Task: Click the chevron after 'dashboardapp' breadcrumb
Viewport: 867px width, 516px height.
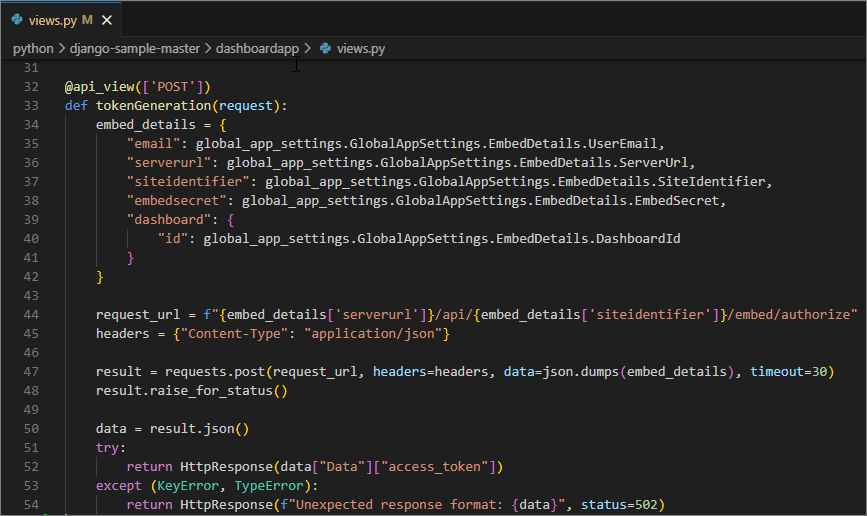Action: click(307, 48)
